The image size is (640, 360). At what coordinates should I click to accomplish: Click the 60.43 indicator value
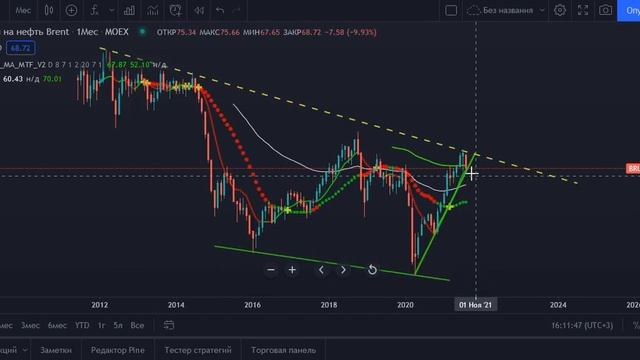13,79
